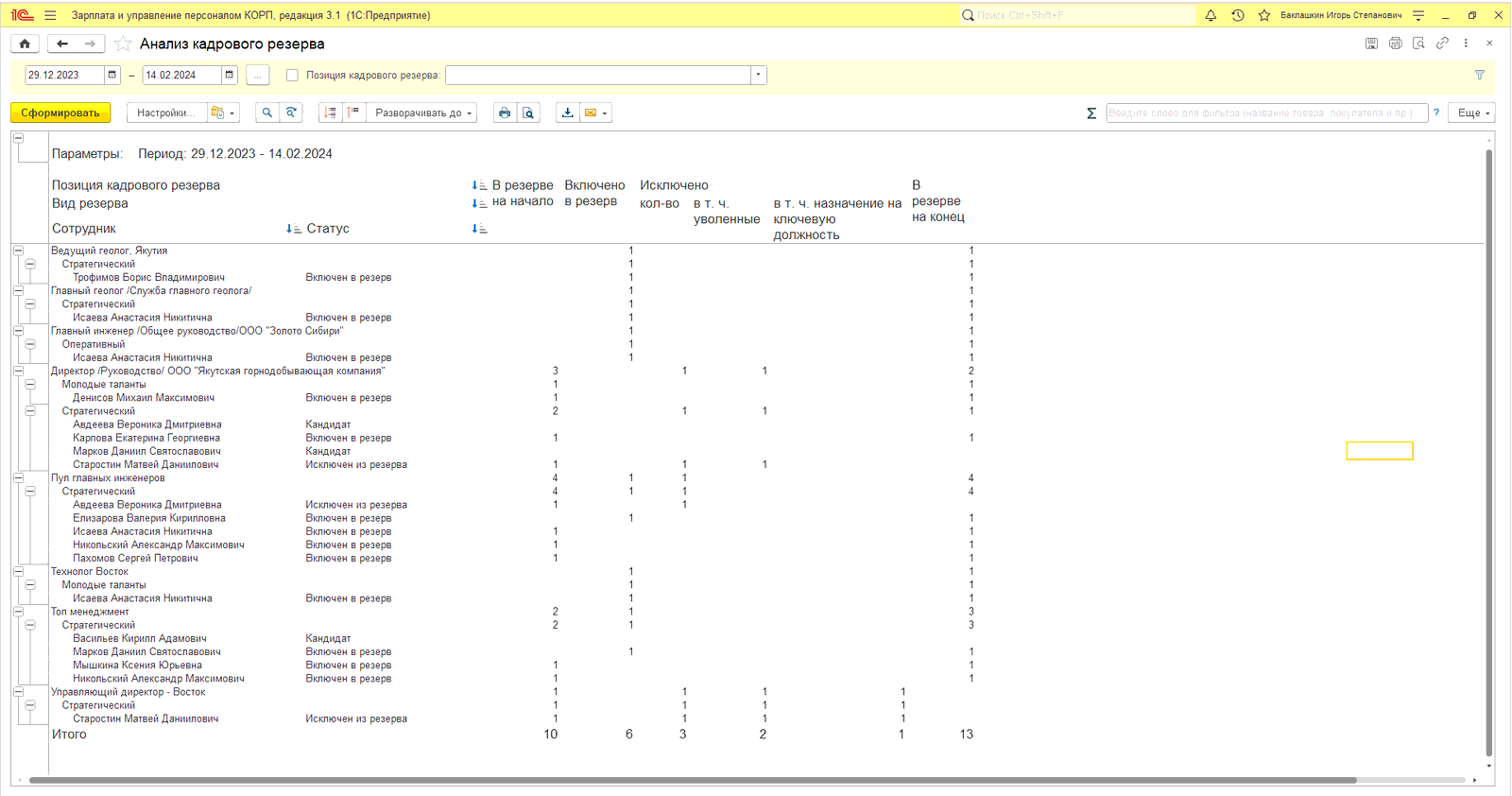Go to the home page icon
The width and height of the screenshot is (1512, 796).
coord(25,43)
